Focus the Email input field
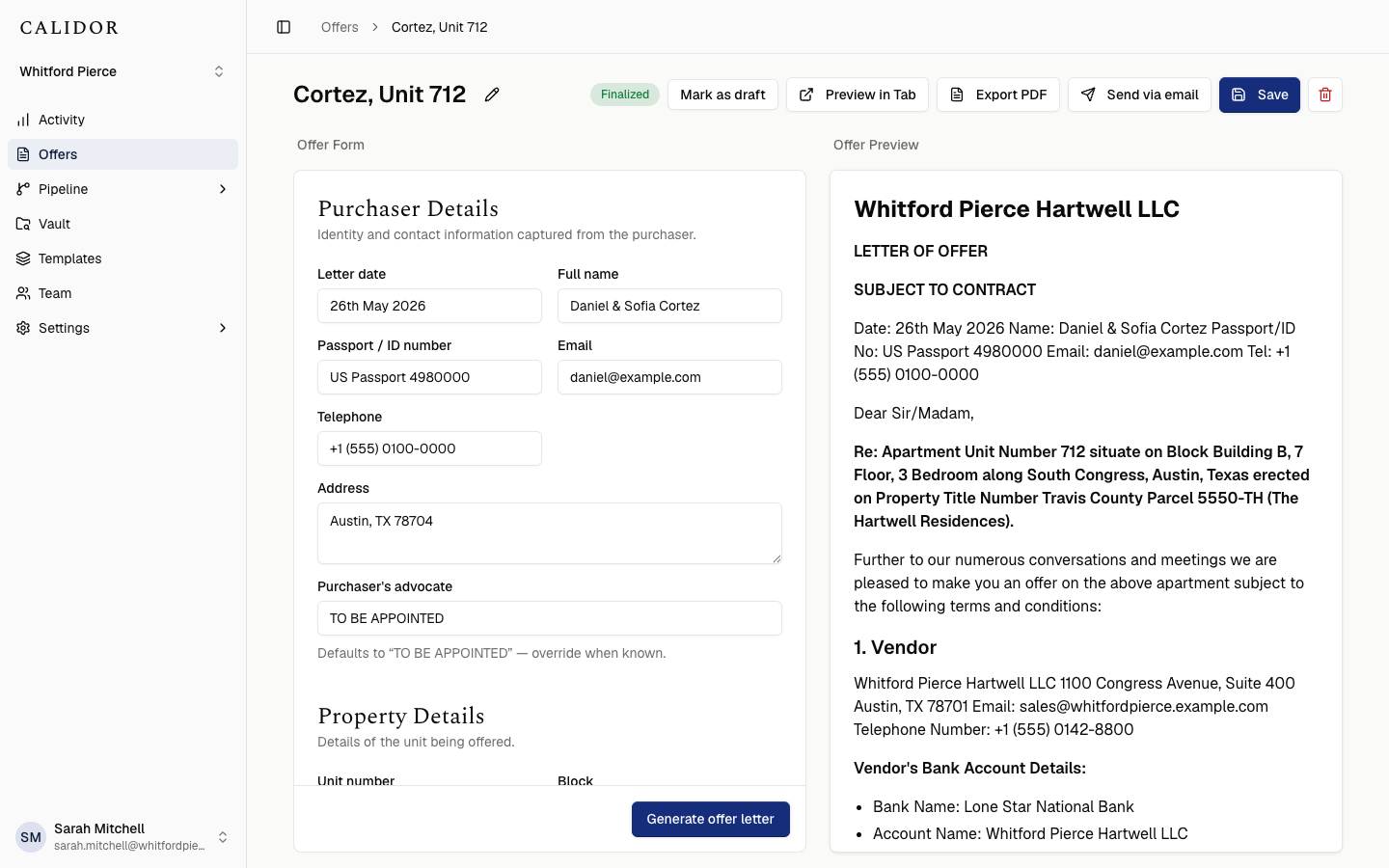This screenshot has height=868, width=1389. coord(669,377)
